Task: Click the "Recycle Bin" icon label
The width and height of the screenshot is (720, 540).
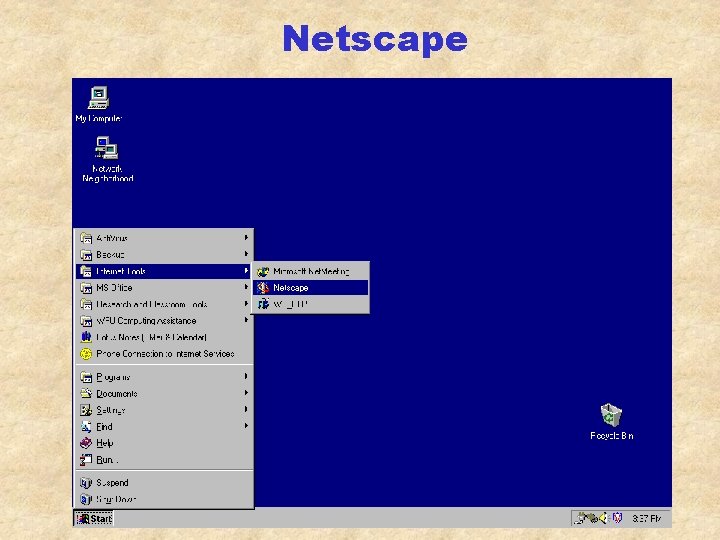Action: coord(612,435)
